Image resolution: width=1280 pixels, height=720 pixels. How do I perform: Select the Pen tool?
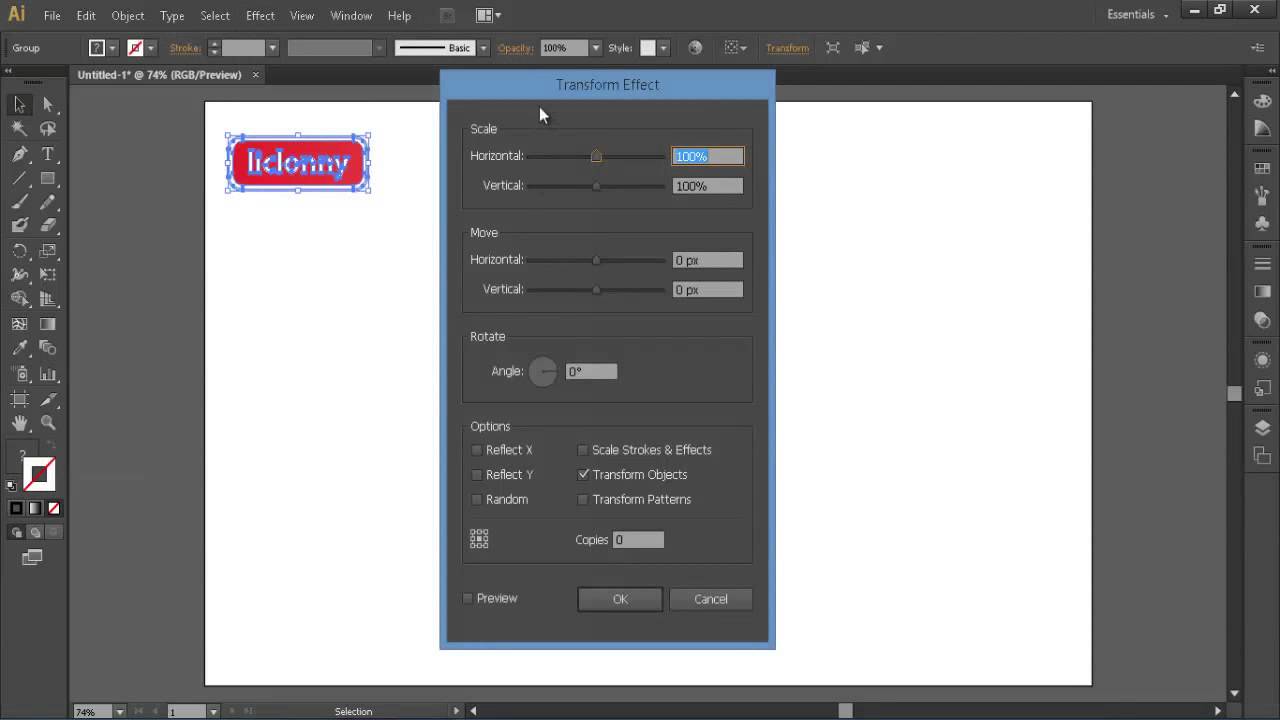[x=19, y=154]
